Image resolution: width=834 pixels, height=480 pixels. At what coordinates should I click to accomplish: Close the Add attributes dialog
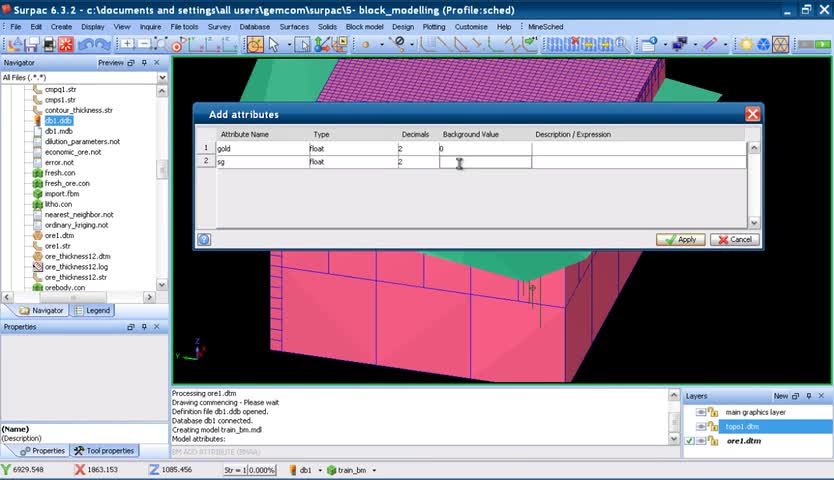pos(752,114)
